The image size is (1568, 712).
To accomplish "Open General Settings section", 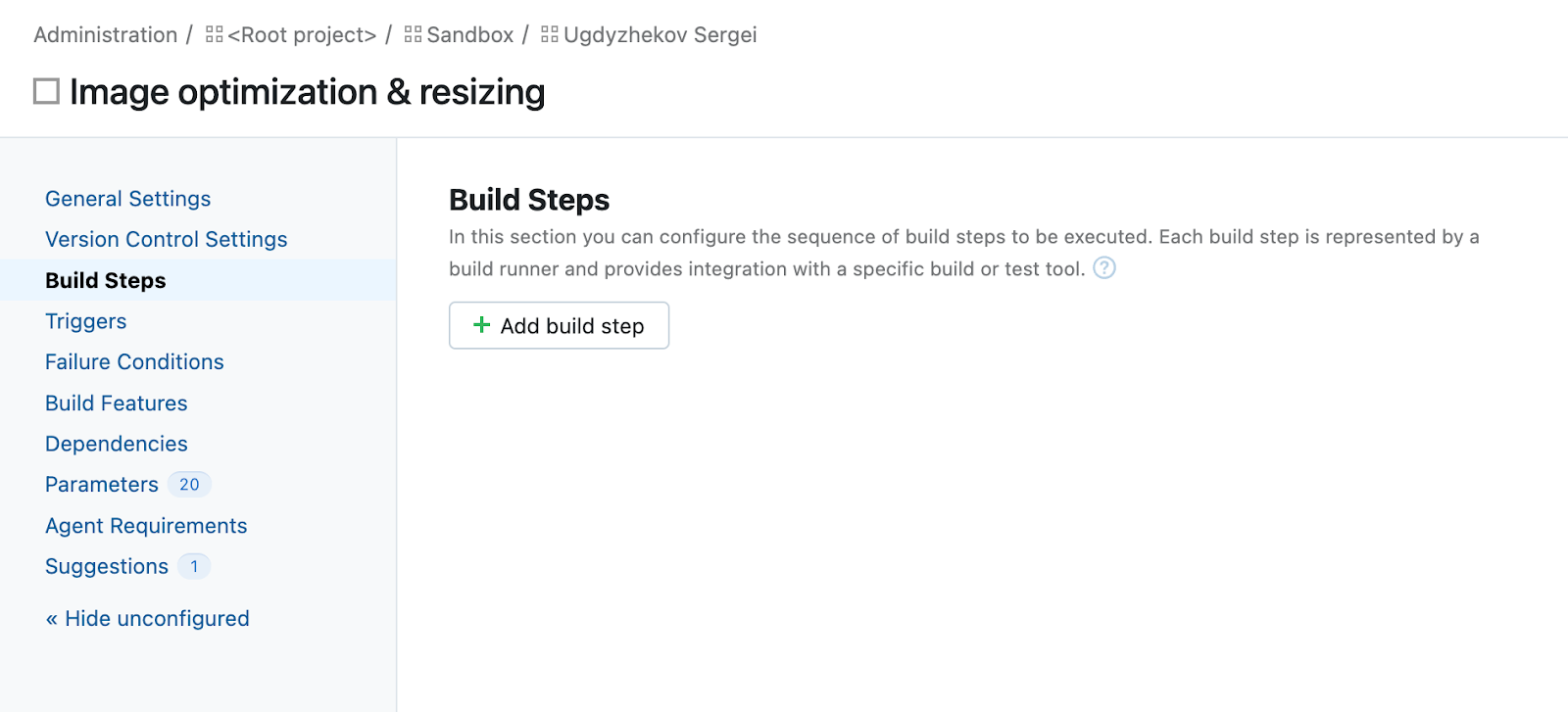I will click(x=127, y=199).
